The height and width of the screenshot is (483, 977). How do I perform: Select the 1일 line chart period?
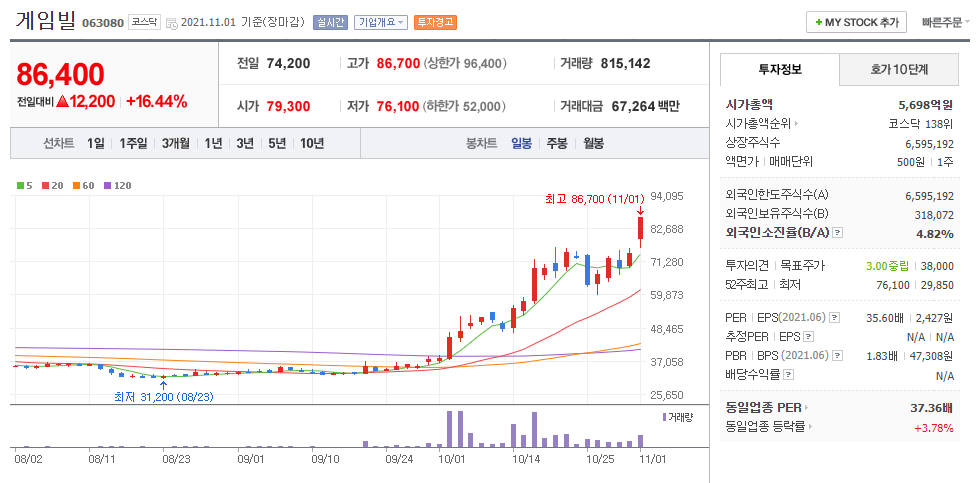coord(96,143)
